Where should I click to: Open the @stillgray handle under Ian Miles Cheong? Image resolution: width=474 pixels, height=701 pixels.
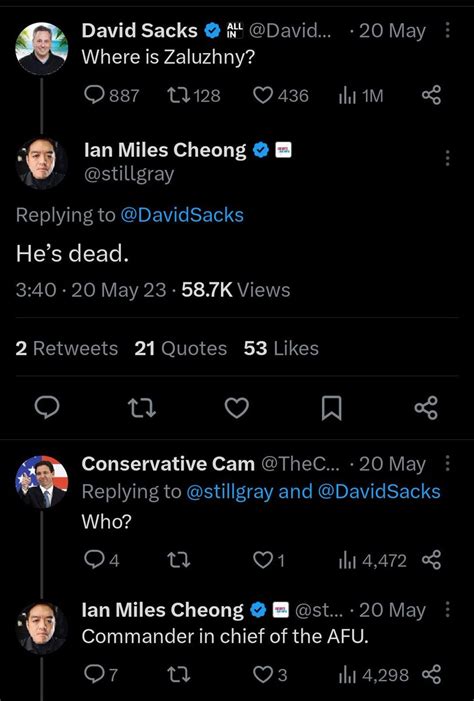(x=129, y=173)
